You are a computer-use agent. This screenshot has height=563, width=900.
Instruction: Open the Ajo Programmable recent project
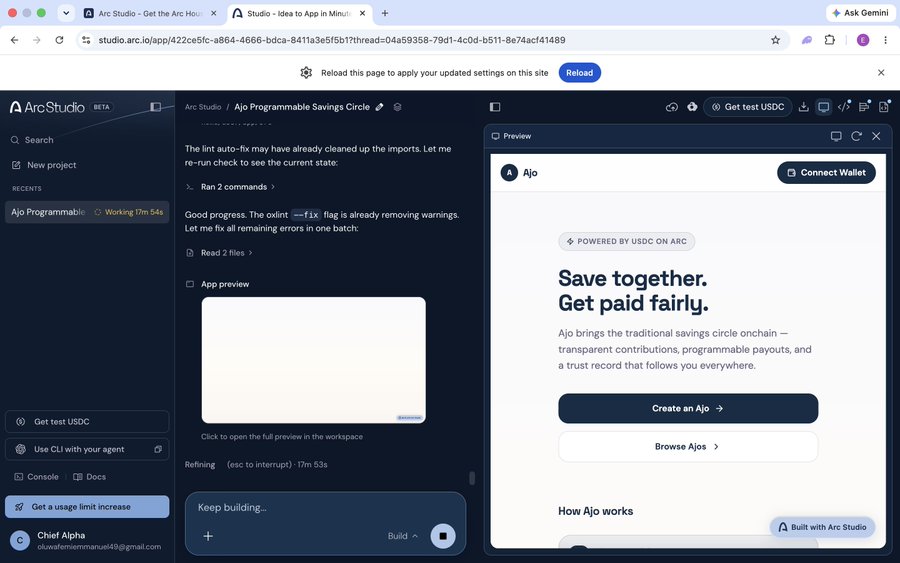point(87,212)
